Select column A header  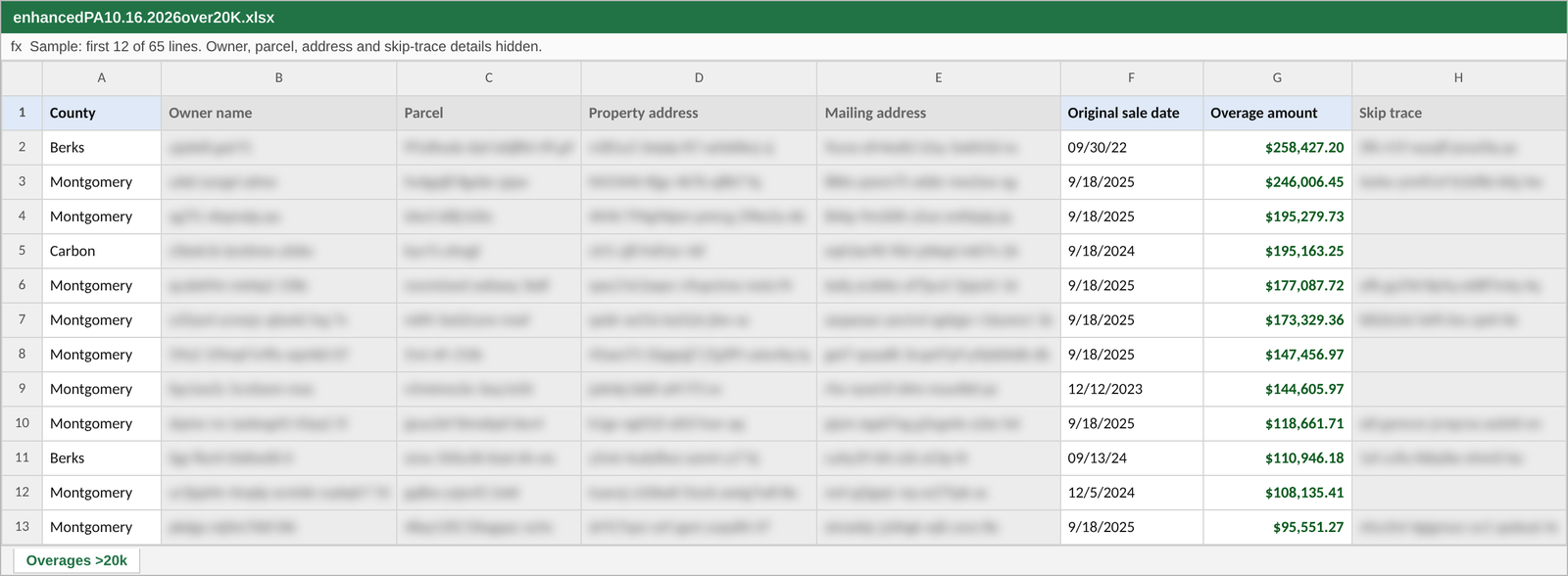tap(101, 77)
